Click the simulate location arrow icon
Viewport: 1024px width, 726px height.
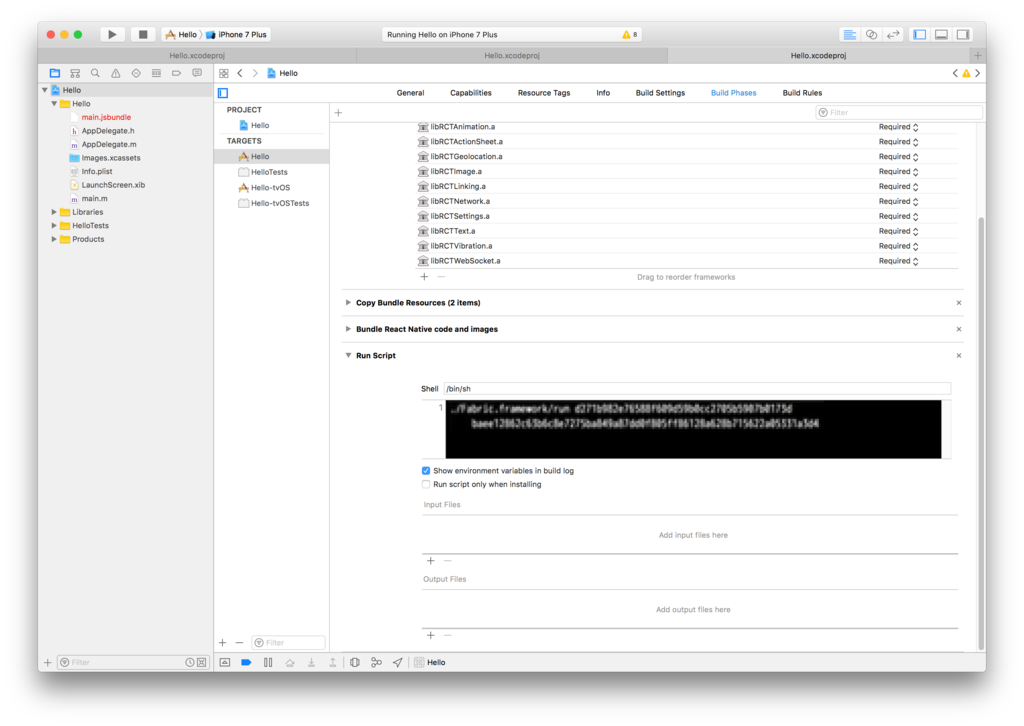[x=398, y=662]
